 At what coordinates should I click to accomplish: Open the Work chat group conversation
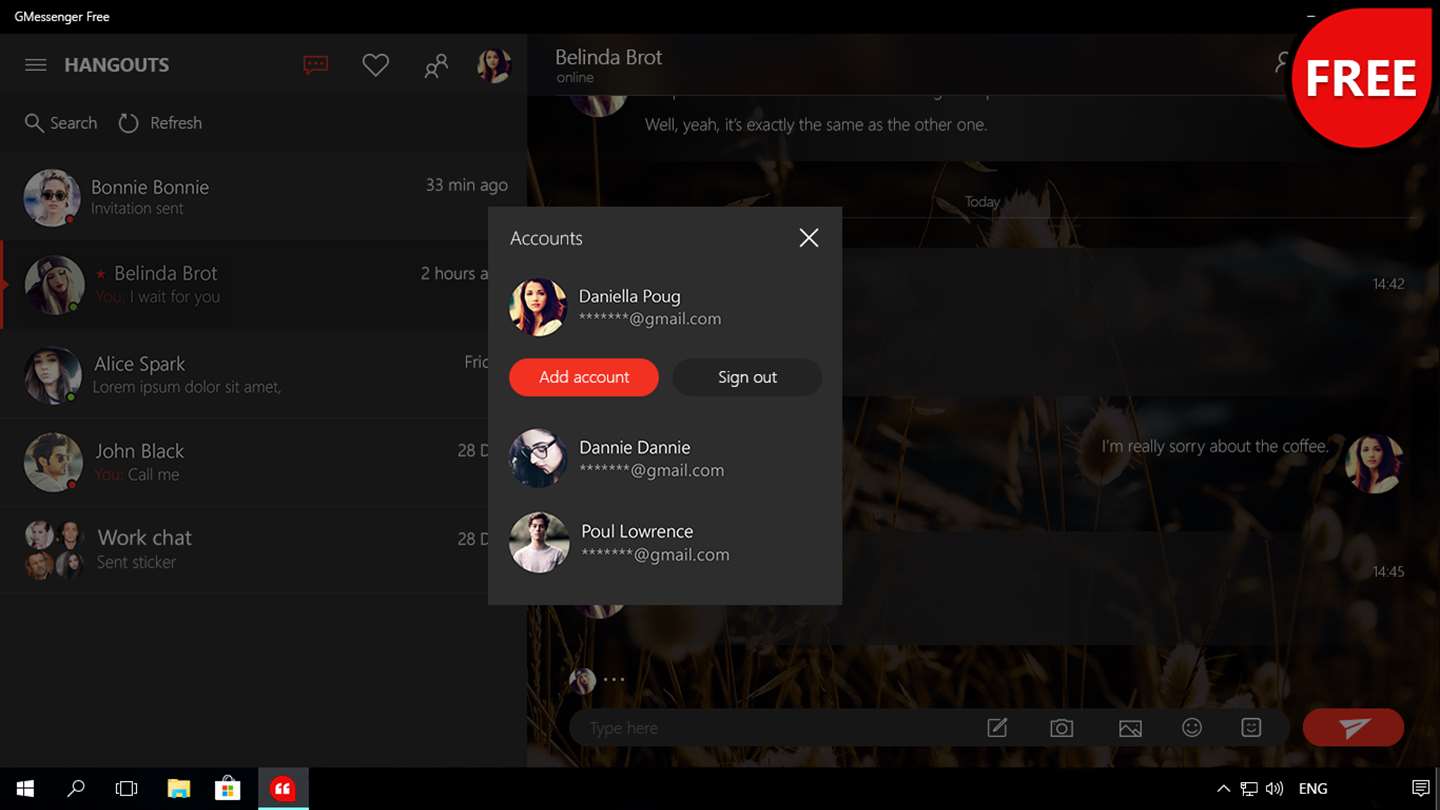(x=264, y=549)
